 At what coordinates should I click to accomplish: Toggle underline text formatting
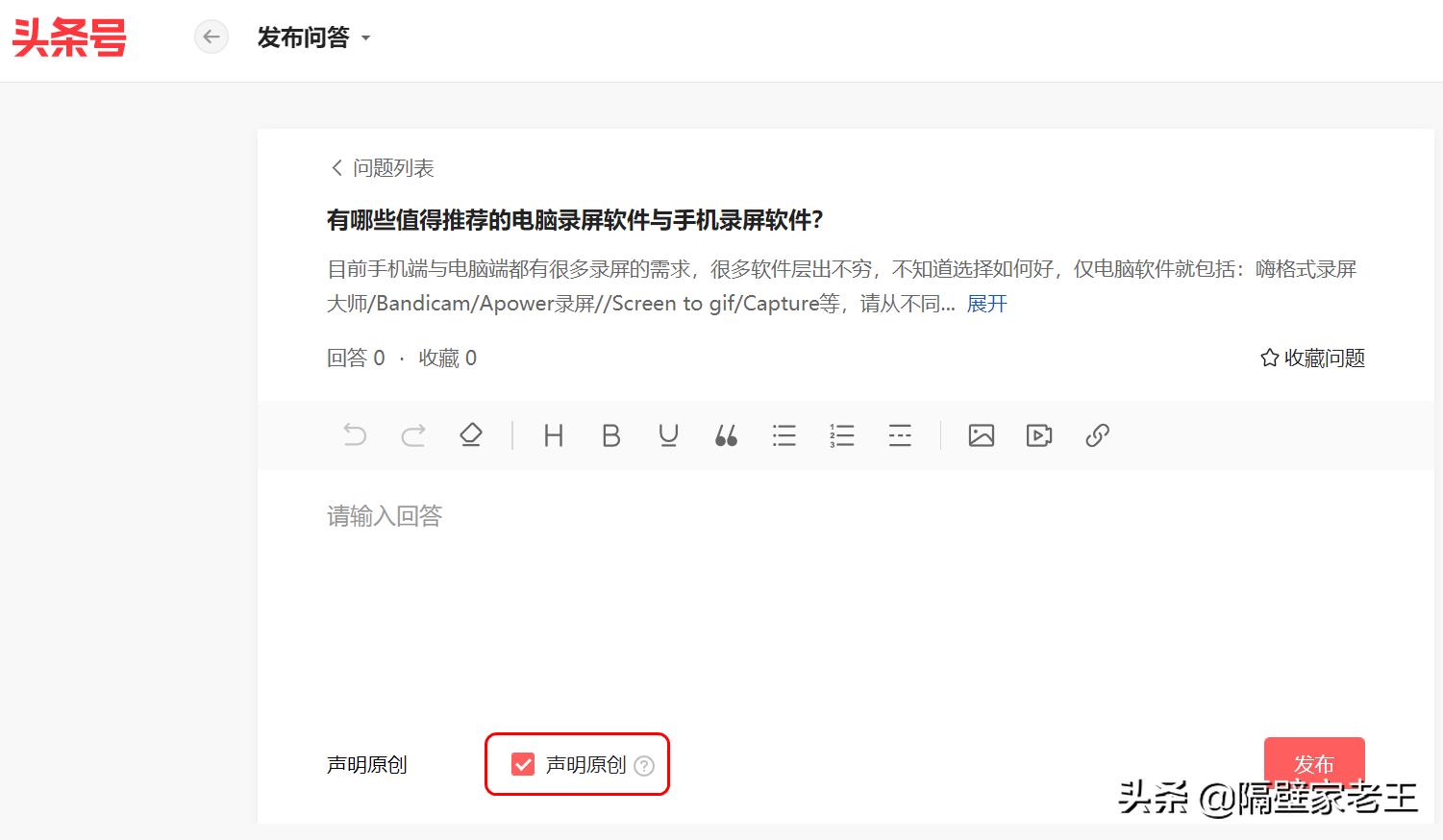pos(669,435)
